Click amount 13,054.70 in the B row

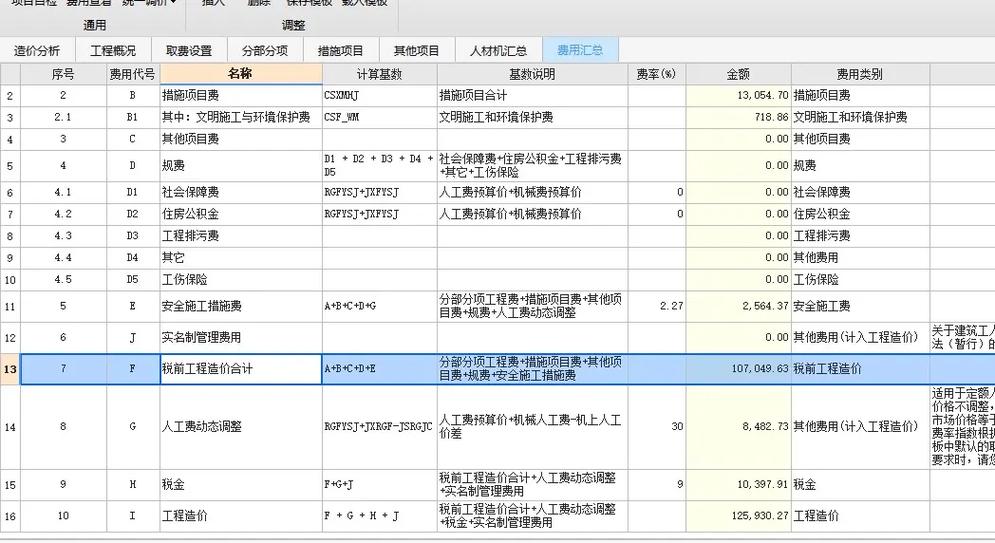(738, 96)
